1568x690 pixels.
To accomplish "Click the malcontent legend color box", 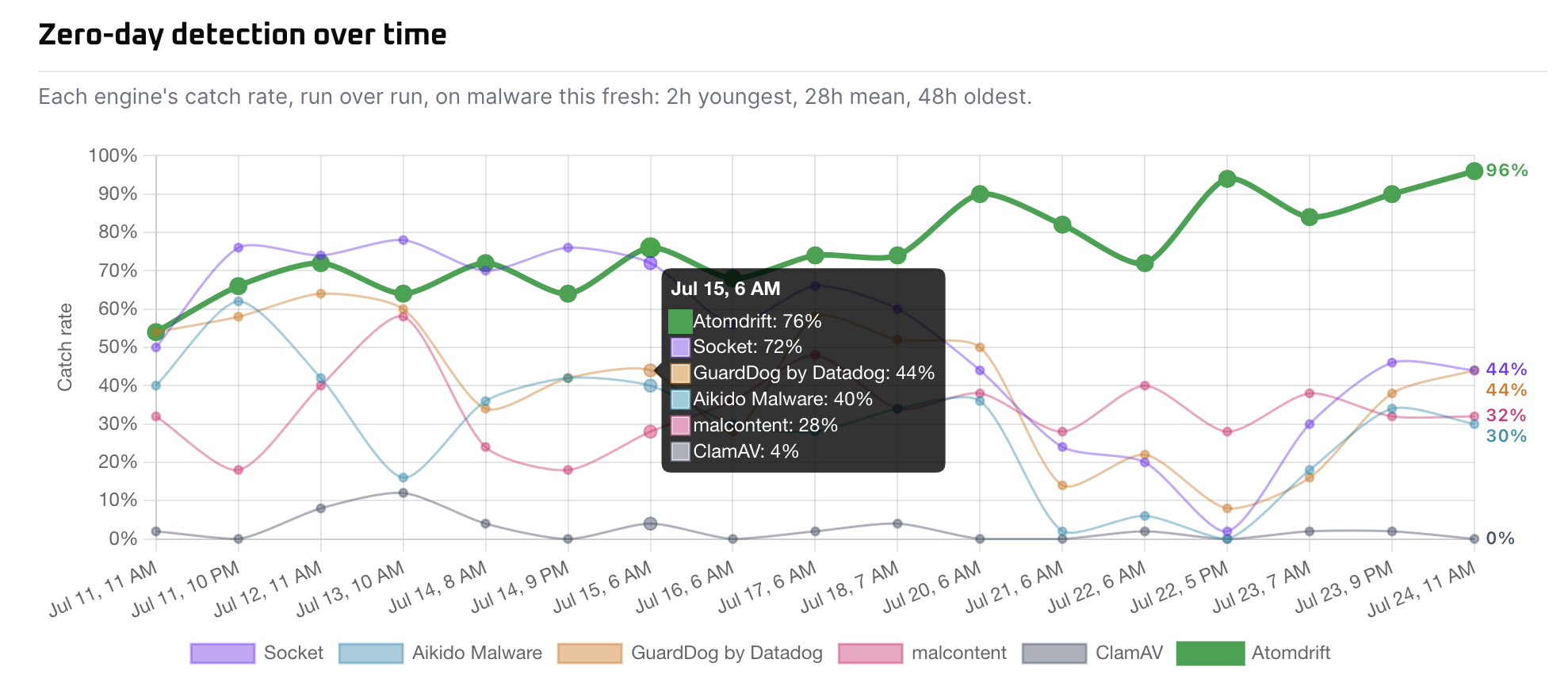I will pos(870,653).
